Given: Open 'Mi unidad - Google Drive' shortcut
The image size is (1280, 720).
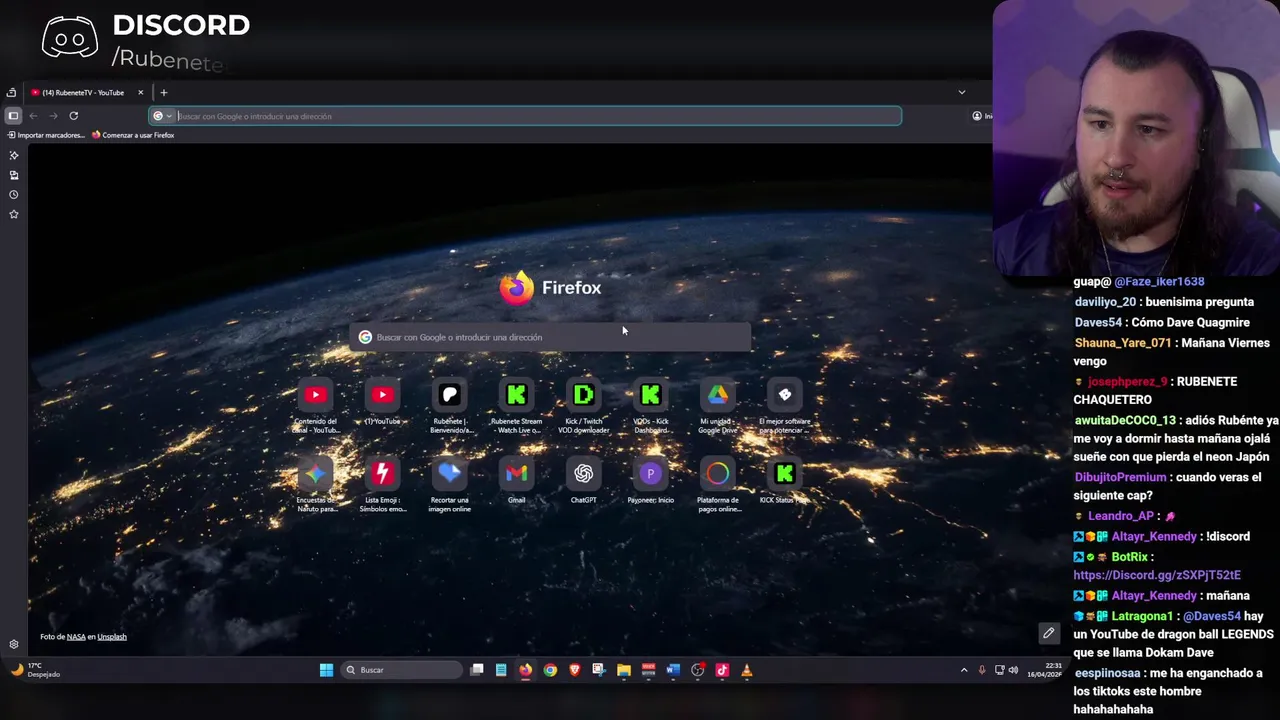Looking at the screenshot, I should click(x=718, y=406).
